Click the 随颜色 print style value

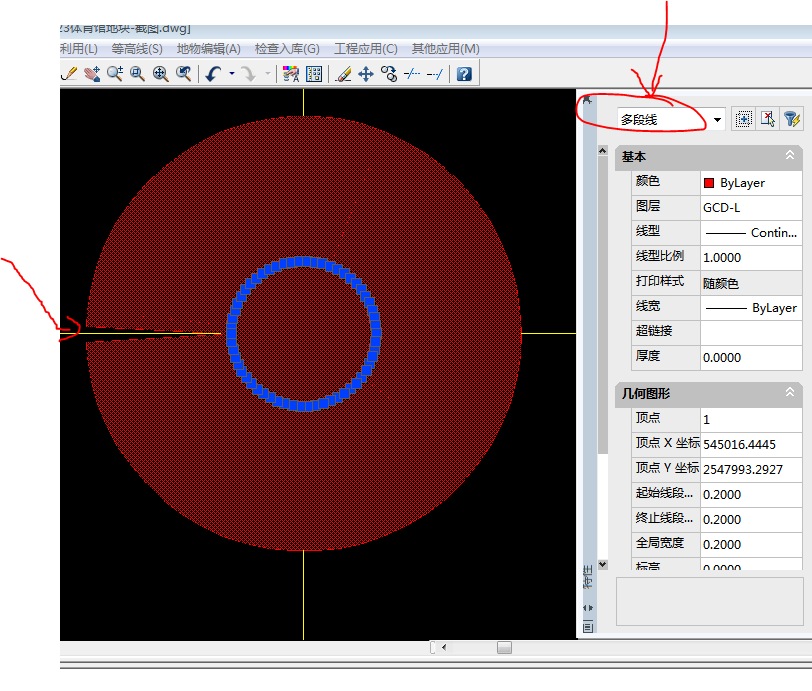click(x=751, y=283)
